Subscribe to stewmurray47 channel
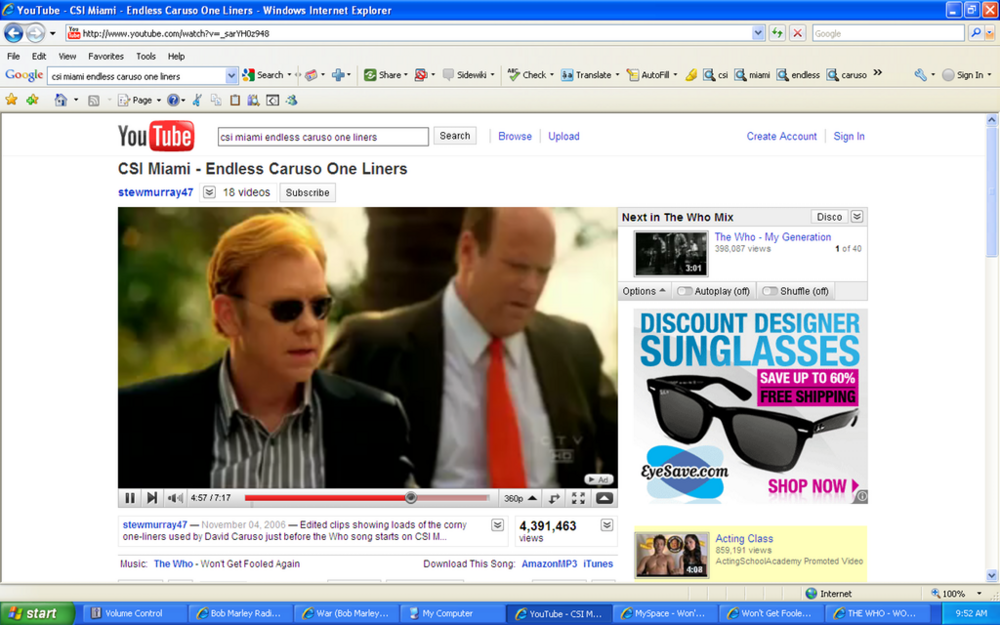Screen dimensions: 1000x625 307,193
